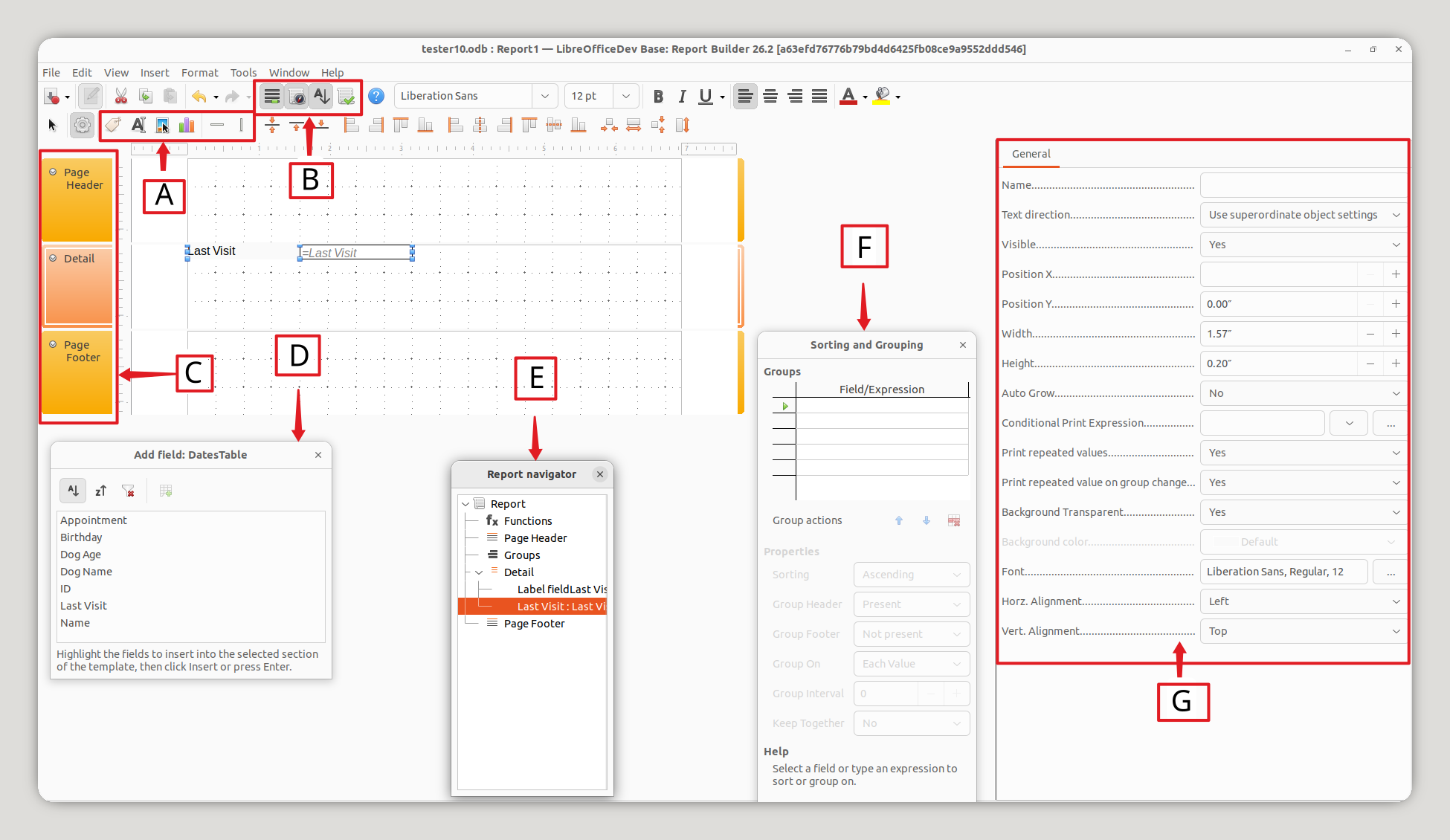Open the Format menu
The height and width of the screenshot is (840, 1450).
click(x=199, y=73)
